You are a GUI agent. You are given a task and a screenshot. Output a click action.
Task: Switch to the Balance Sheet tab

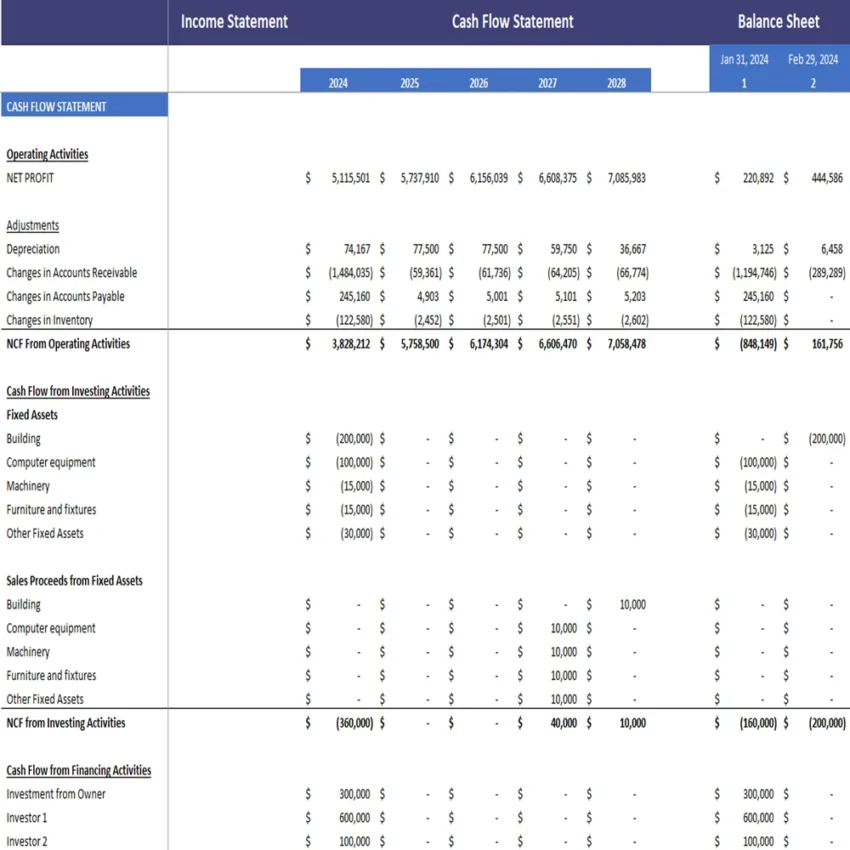(779, 21)
